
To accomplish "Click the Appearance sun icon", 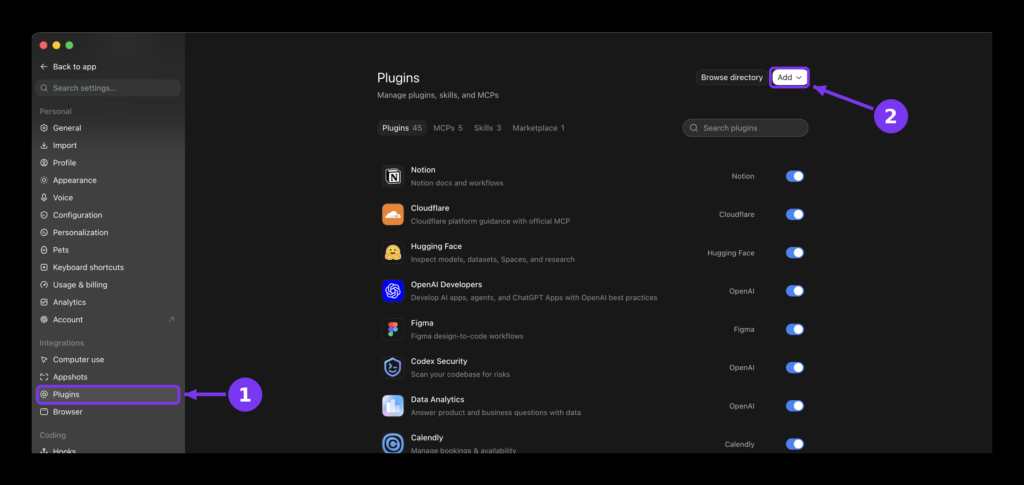I will click(44, 180).
